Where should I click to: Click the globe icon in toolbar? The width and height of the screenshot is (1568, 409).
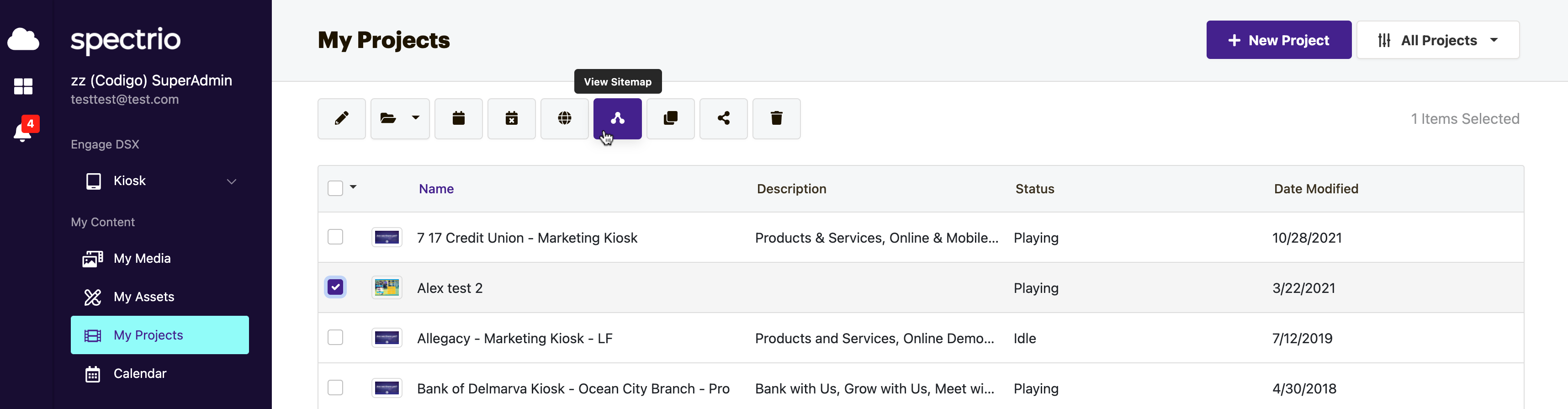point(564,119)
